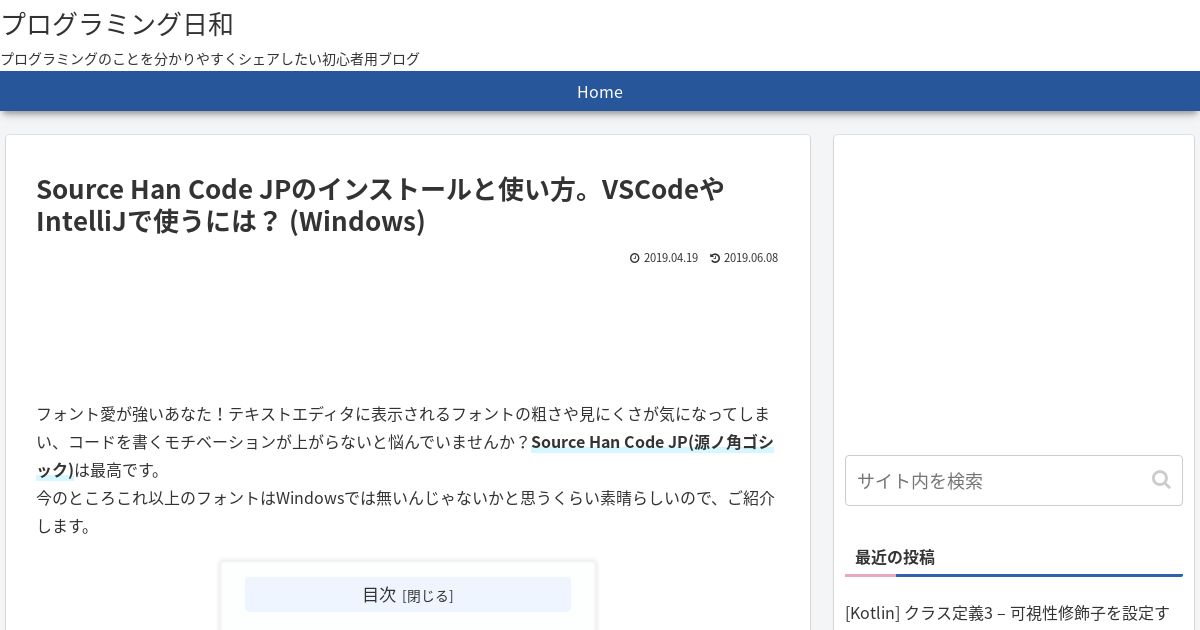
Task: Click the updated date history icon
Action: click(715, 258)
